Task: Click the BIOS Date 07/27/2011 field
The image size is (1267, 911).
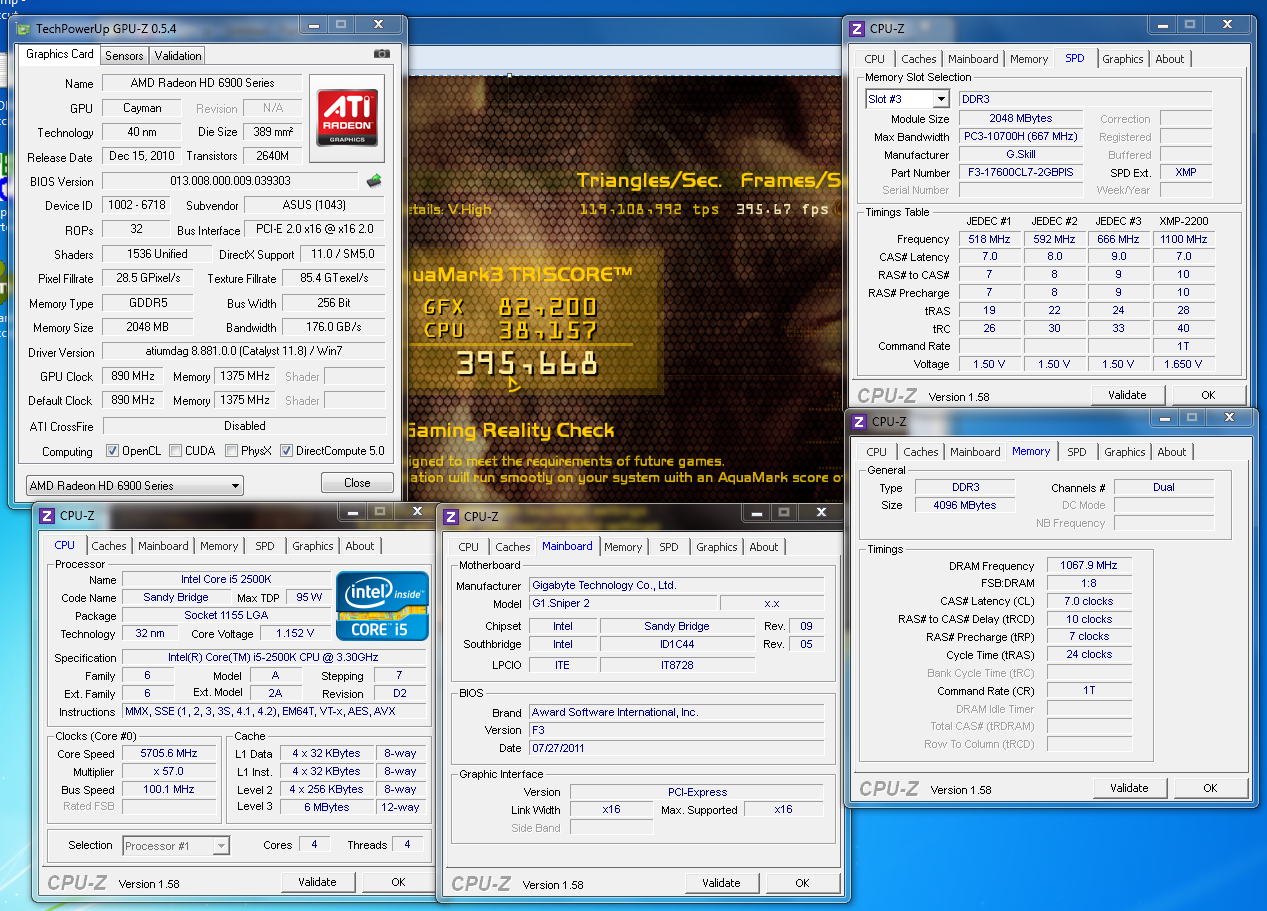Action: click(x=676, y=748)
